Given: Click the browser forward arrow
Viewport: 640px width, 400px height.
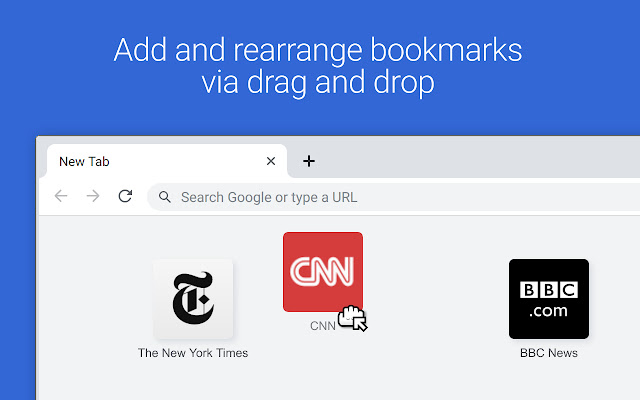Looking at the screenshot, I should point(93,197).
